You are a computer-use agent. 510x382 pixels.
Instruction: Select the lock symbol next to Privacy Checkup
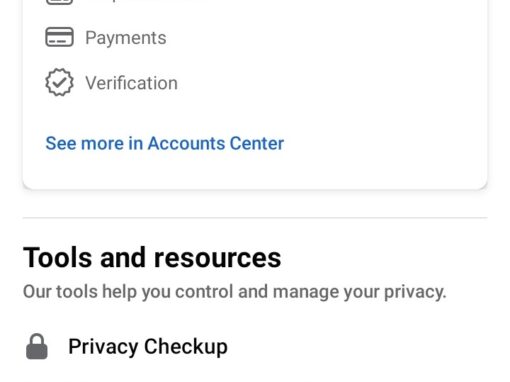[37, 347]
